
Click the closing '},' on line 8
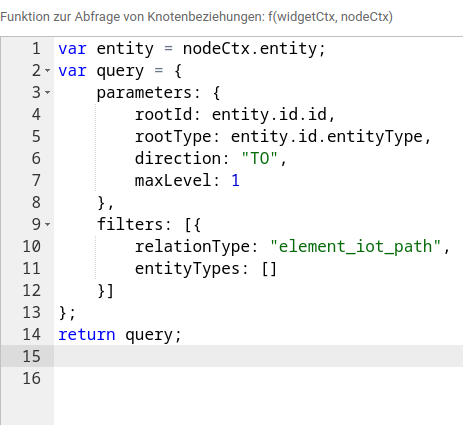(x=106, y=203)
